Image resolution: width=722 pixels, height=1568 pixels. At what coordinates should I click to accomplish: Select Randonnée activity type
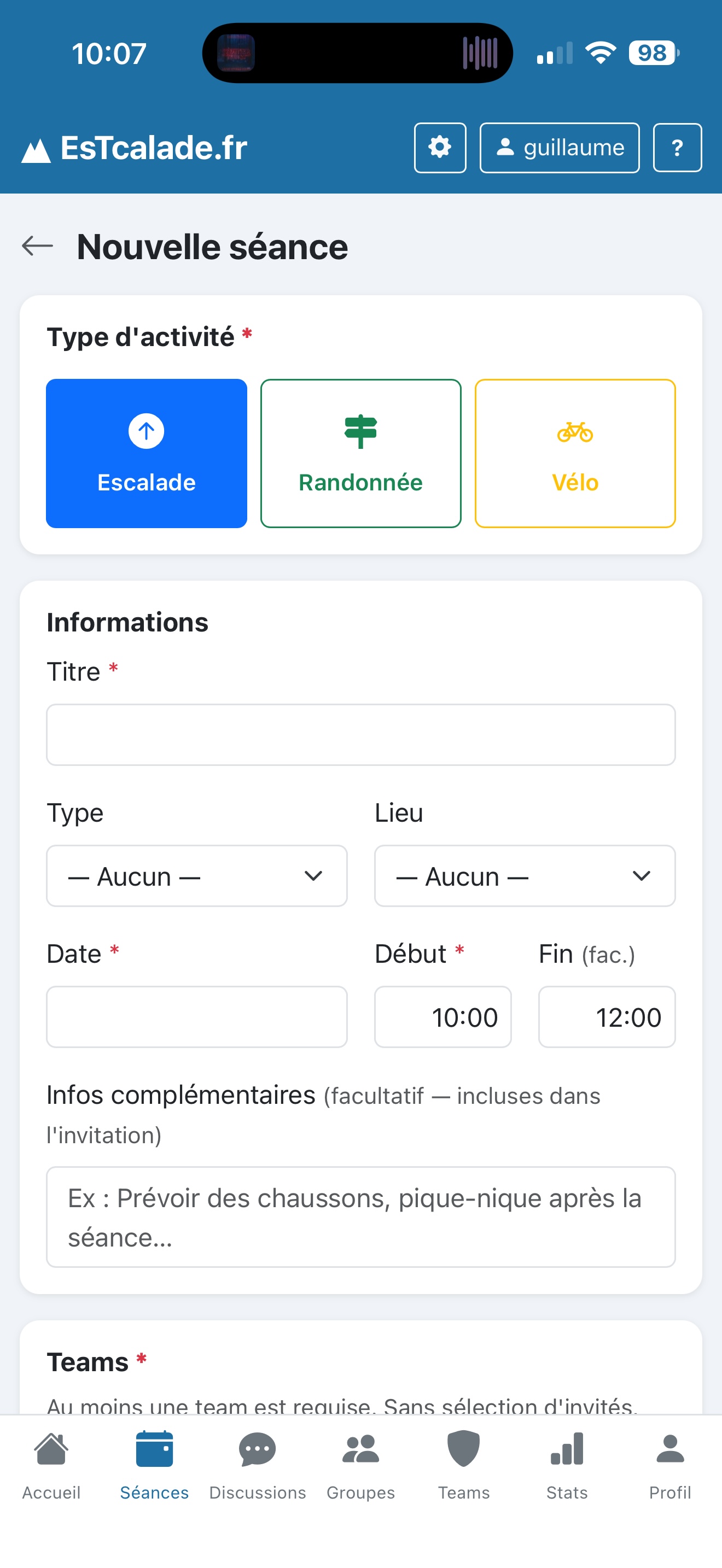pyautogui.click(x=360, y=453)
